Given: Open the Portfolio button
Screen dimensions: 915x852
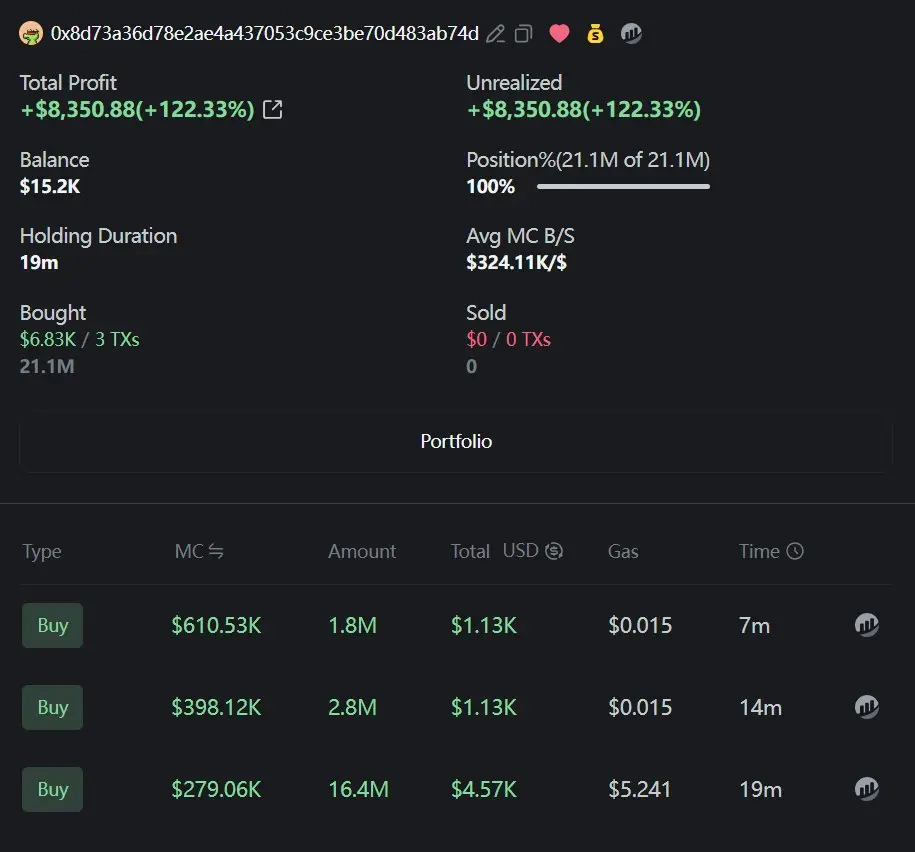Looking at the screenshot, I should click(456, 442).
